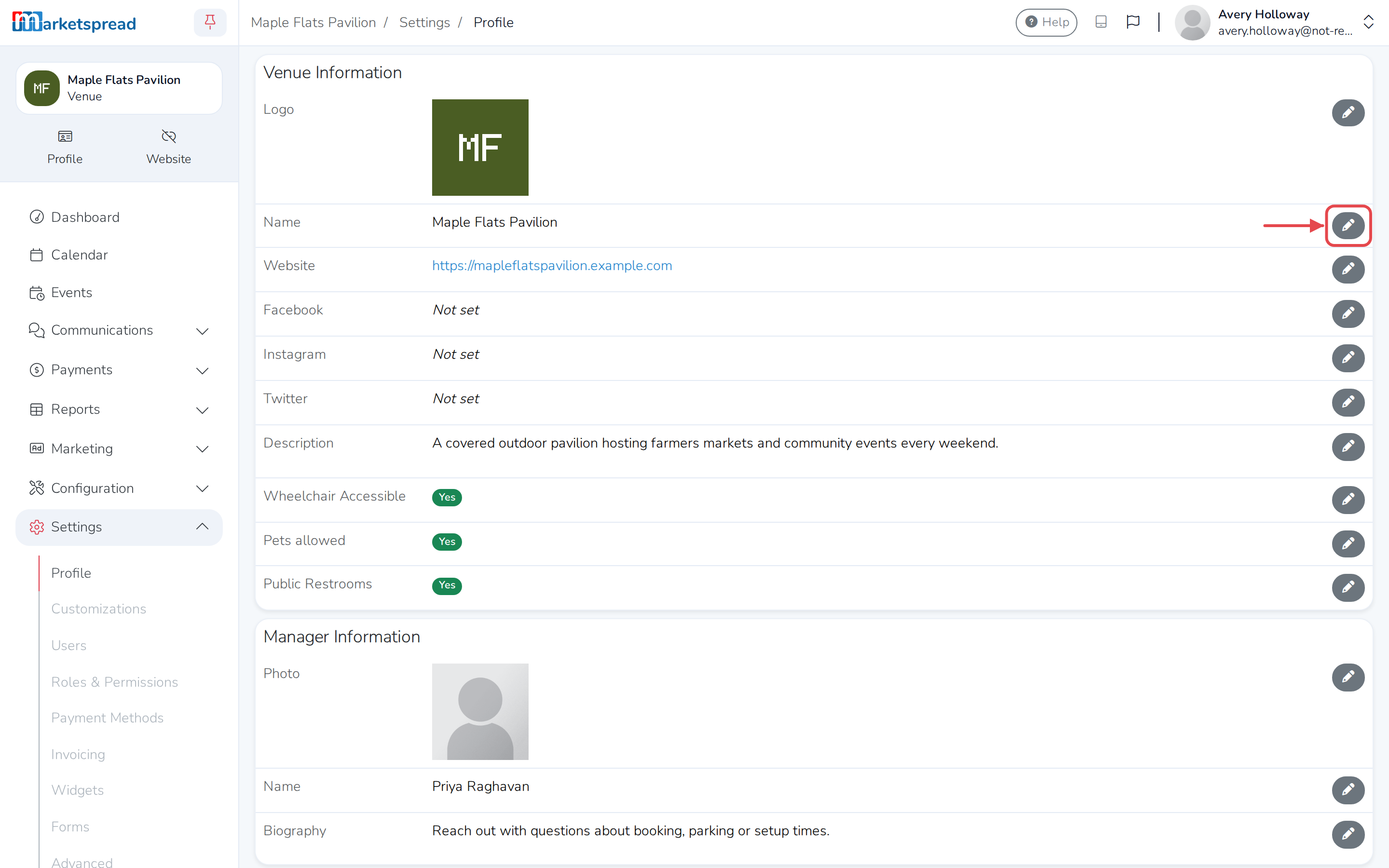Edit the venue Logo with pencil icon
The image size is (1389, 868).
click(1348, 112)
